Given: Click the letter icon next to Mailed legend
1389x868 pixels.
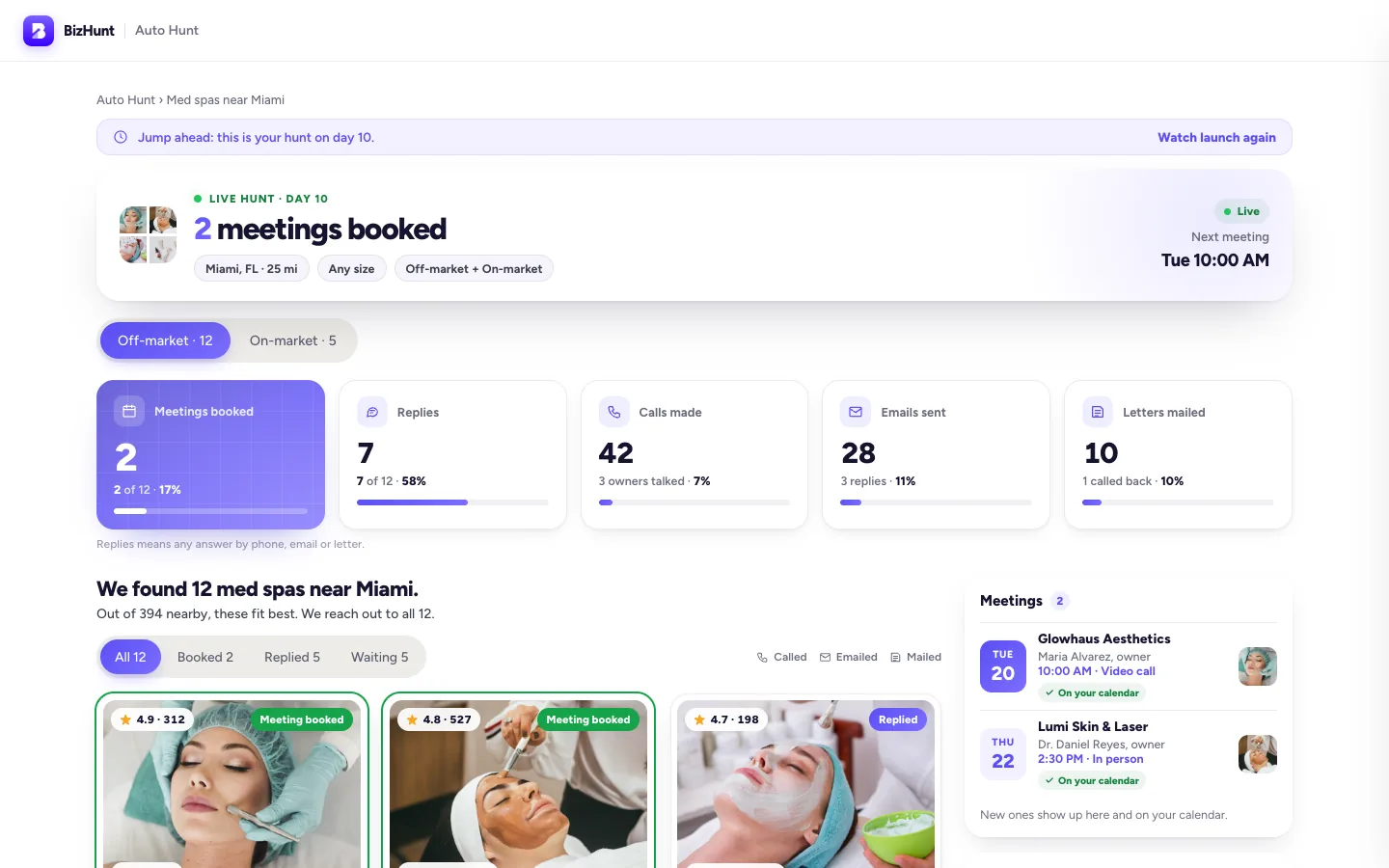Looking at the screenshot, I should (x=895, y=658).
